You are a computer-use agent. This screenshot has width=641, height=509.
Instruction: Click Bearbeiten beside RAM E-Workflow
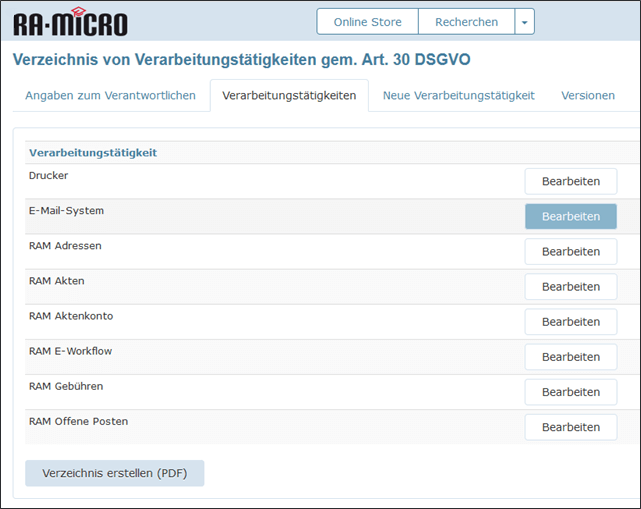point(570,356)
